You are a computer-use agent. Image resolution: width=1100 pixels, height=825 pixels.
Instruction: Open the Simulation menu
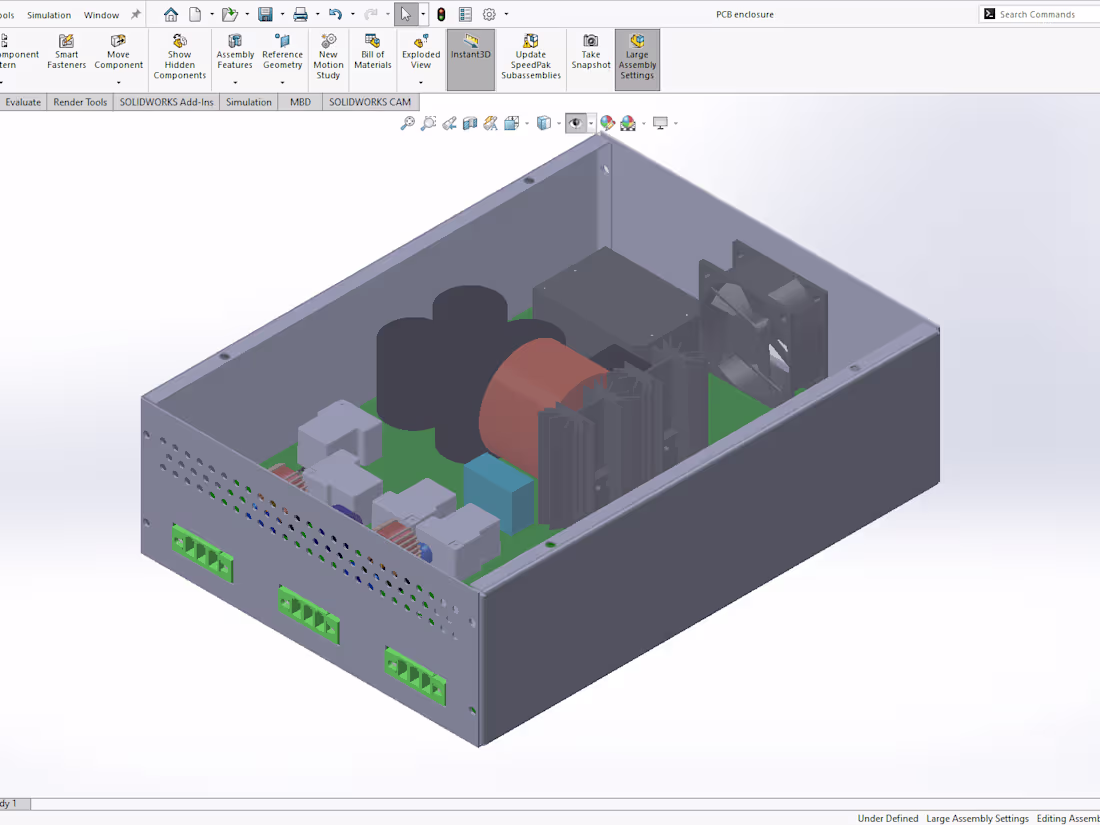pyautogui.click(x=48, y=15)
